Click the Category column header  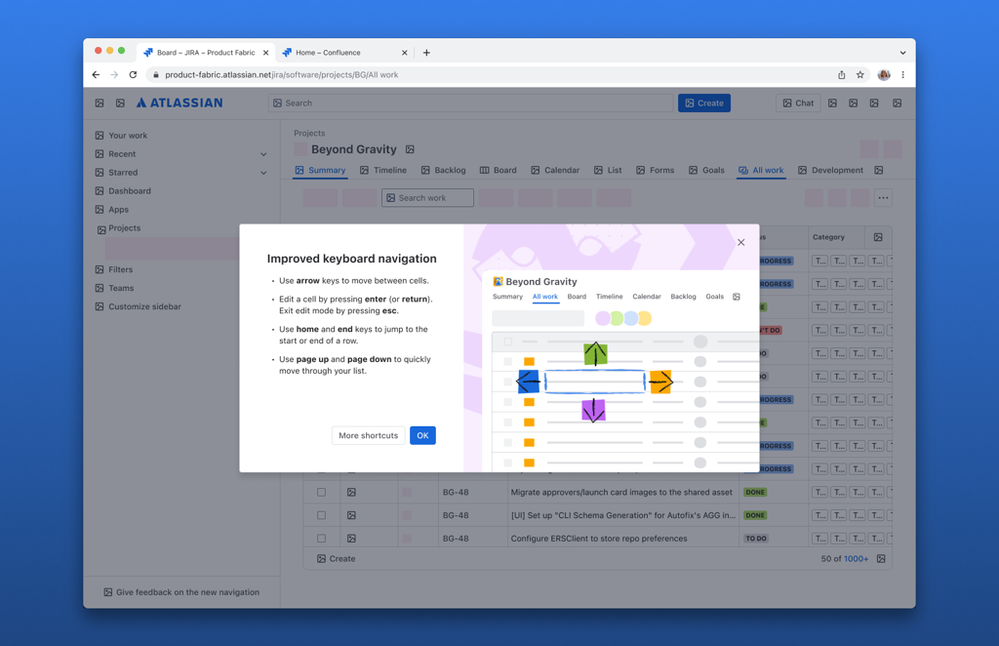[x=828, y=237]
